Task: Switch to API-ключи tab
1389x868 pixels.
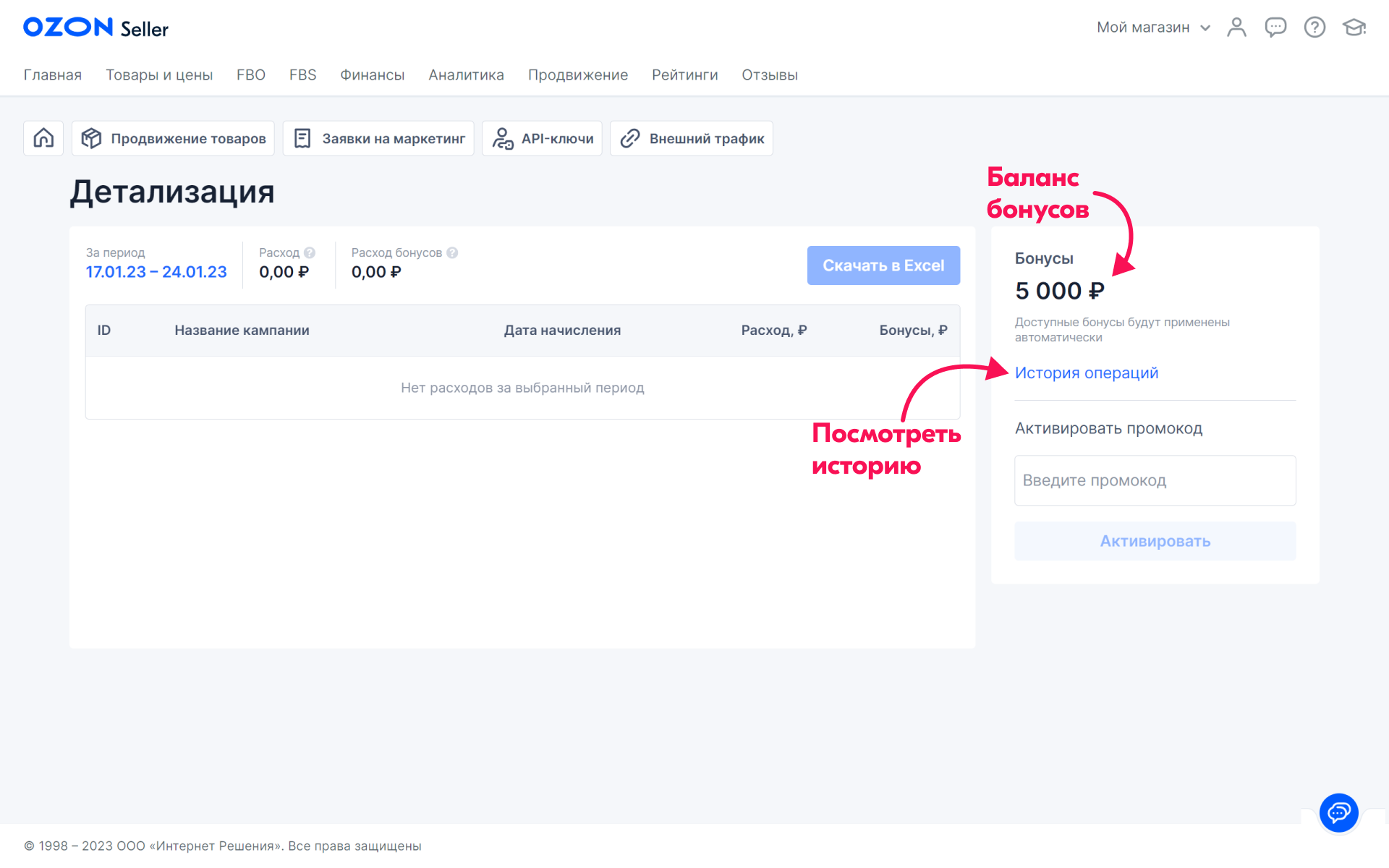Action: coord(542,138)
